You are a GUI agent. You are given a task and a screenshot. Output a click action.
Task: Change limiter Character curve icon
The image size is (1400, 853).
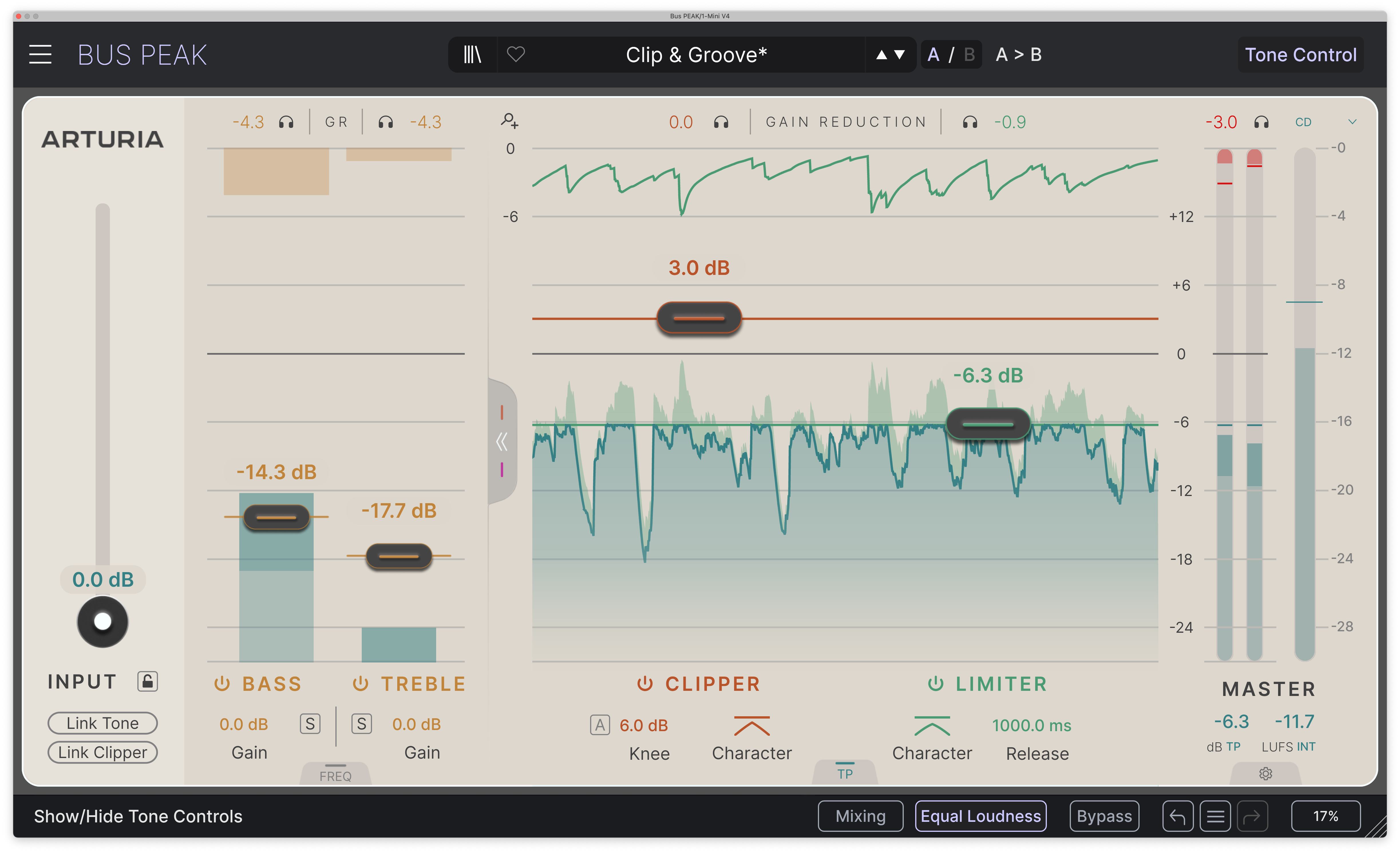932,726
